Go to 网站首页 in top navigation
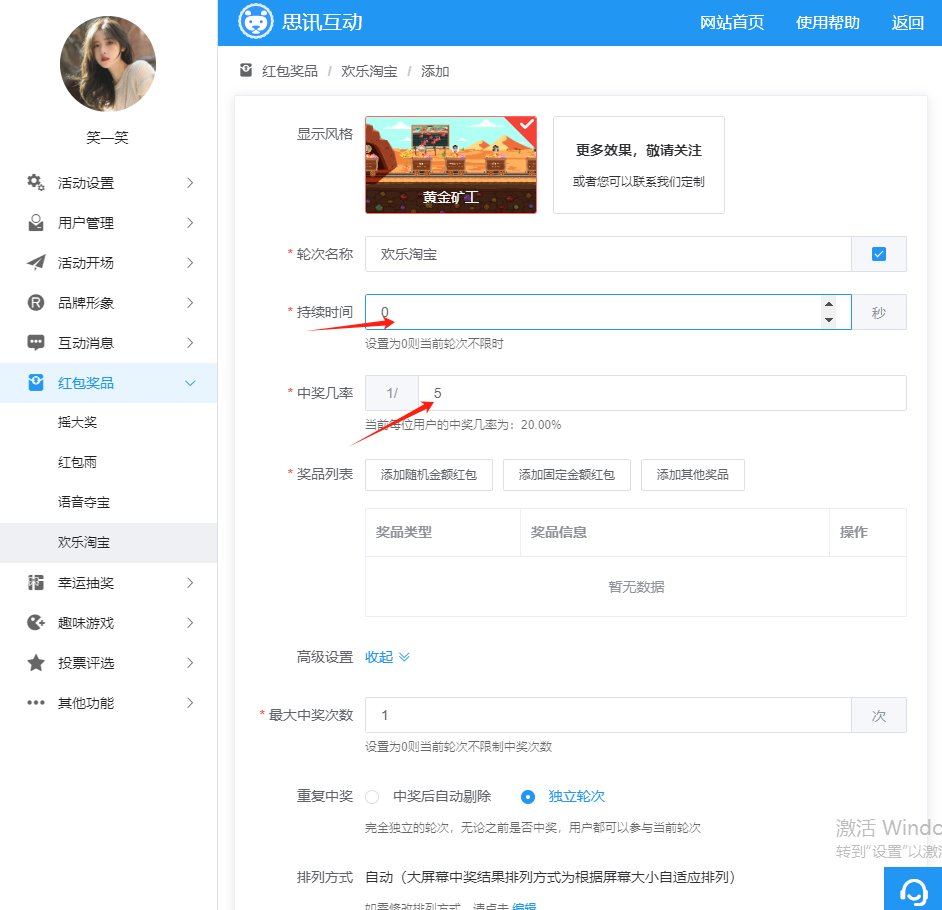Image resolution: width=942 pixels, height=910 pixels. [x=732, y=23]
